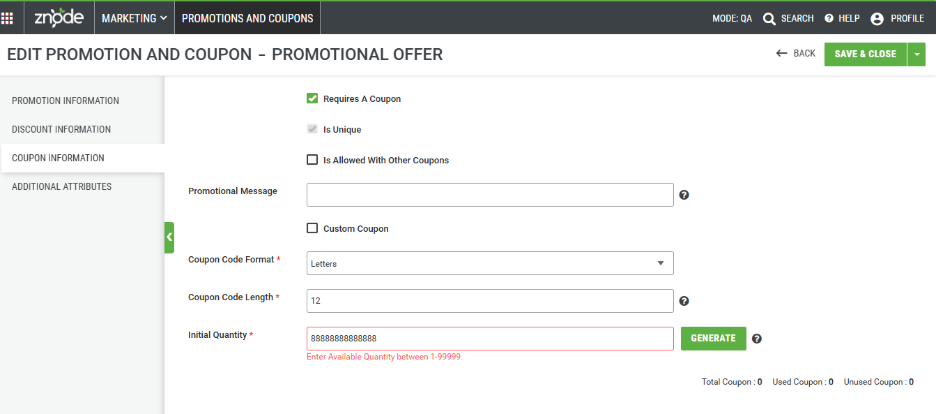Click the Initial Quantity input field
This screenshot has width=936, height=414.
point(490,338)
